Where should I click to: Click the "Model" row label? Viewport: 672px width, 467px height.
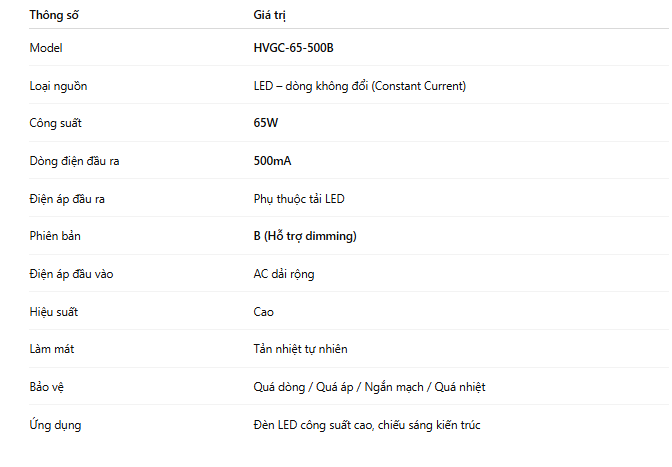pos(46,48)
